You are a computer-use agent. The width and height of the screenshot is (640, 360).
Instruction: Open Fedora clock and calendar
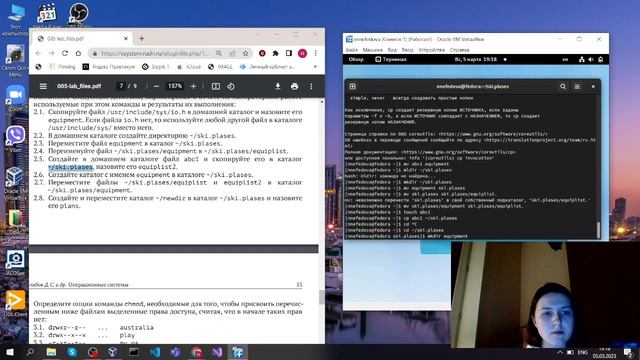(476, 60)
